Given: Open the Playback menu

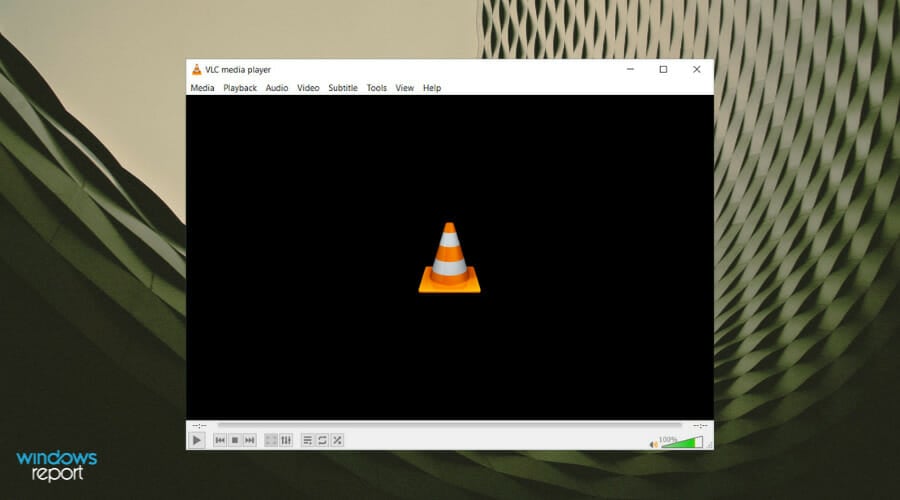Looking at the screenshot, I should (x=240, y=88).
